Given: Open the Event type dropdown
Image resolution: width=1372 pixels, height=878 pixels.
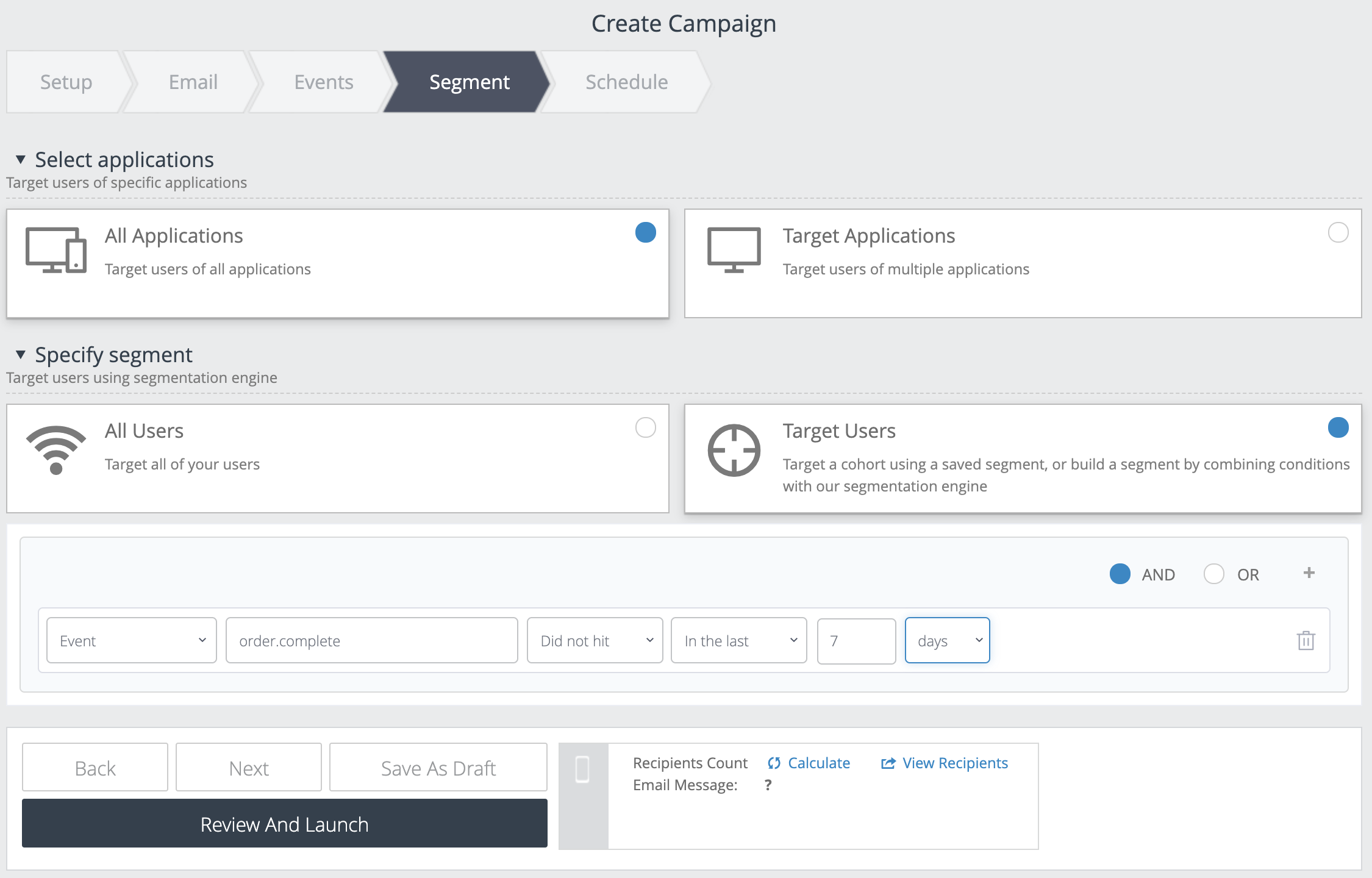Looking at the screenshot, I should click(x=132, y=640).
